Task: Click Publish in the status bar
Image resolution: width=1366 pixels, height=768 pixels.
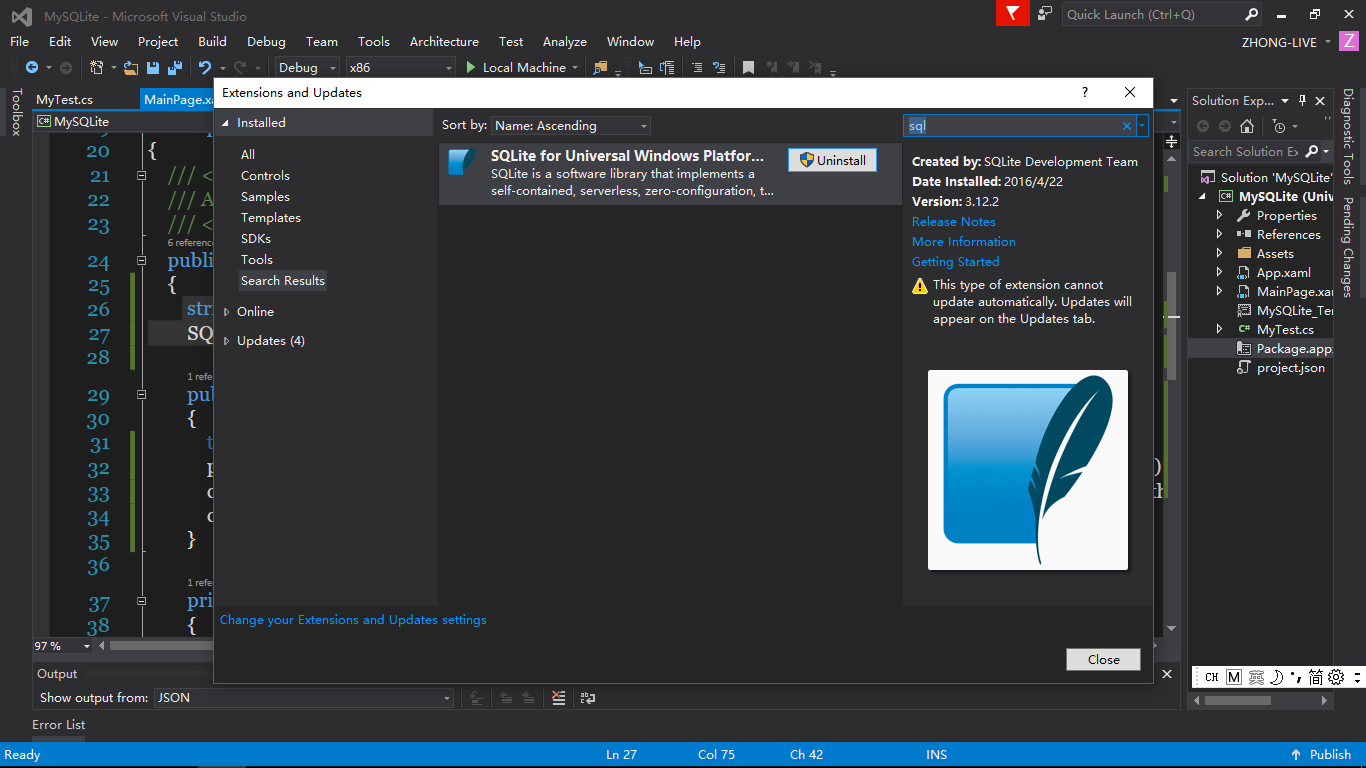Action: tap(1330, 755)
